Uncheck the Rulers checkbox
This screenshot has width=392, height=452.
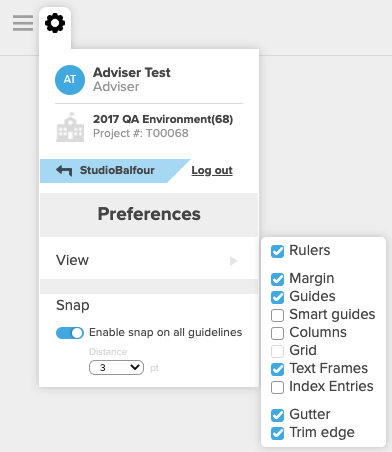pyautogui.click(x=277, y=251)
